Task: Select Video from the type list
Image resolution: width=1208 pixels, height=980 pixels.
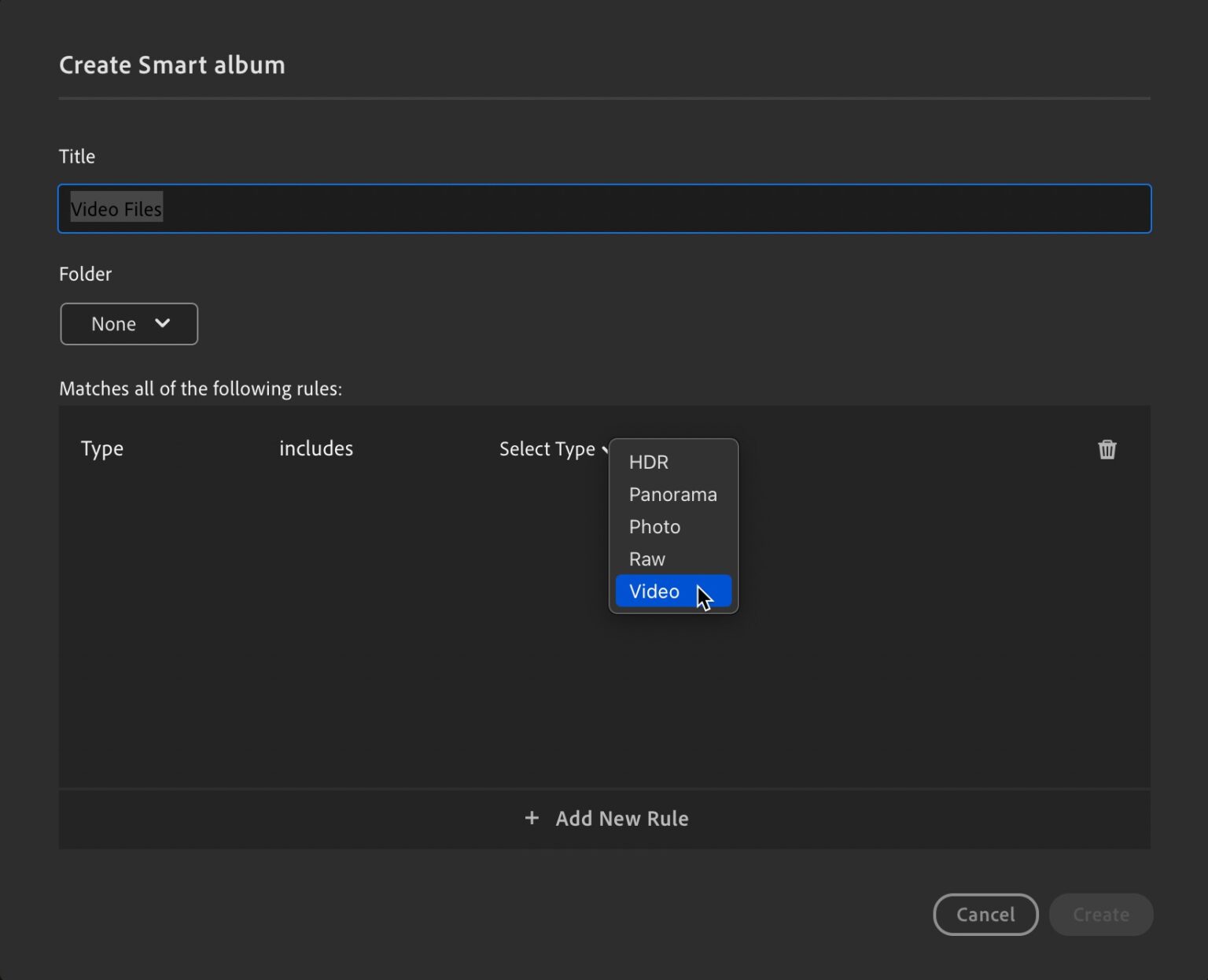Action: (x=654, y=591)
